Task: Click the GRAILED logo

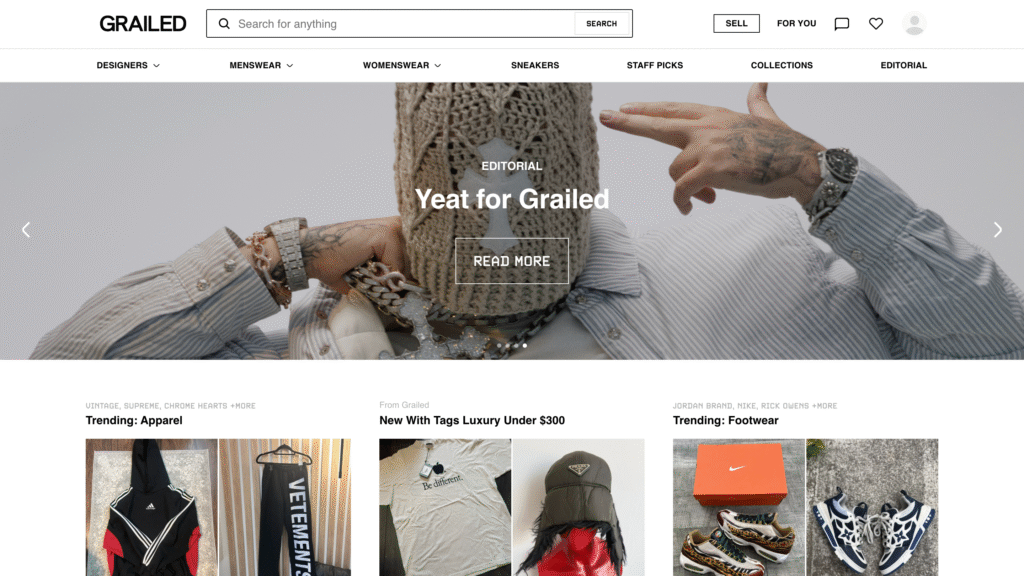Action: pyautogui.click(x=143, y=24)
